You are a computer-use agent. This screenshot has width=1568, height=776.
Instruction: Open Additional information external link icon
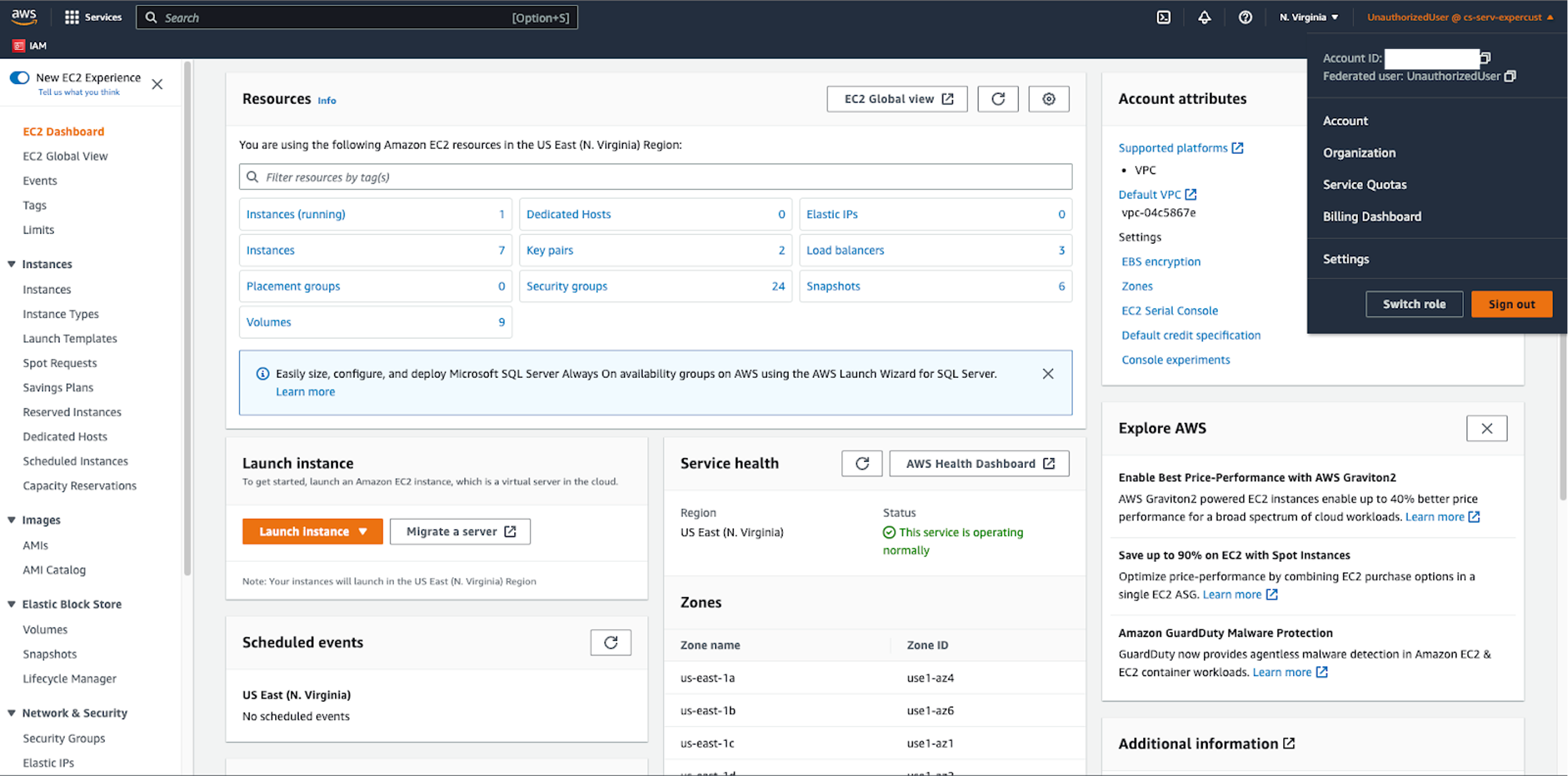tap(1289, 743)
